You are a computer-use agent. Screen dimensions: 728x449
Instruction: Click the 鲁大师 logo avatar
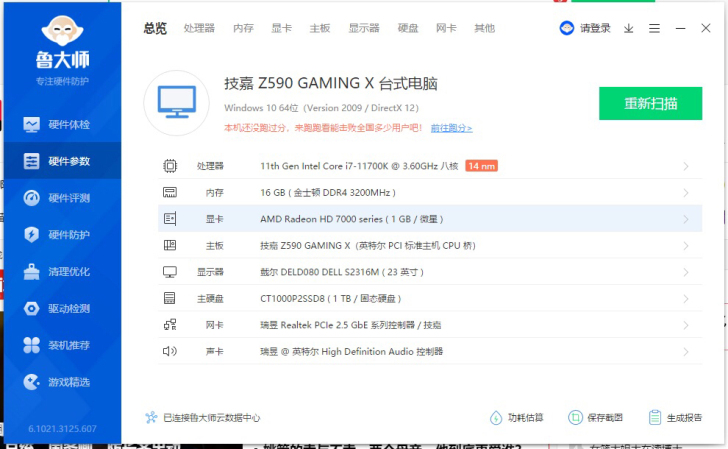click(62, 30)
